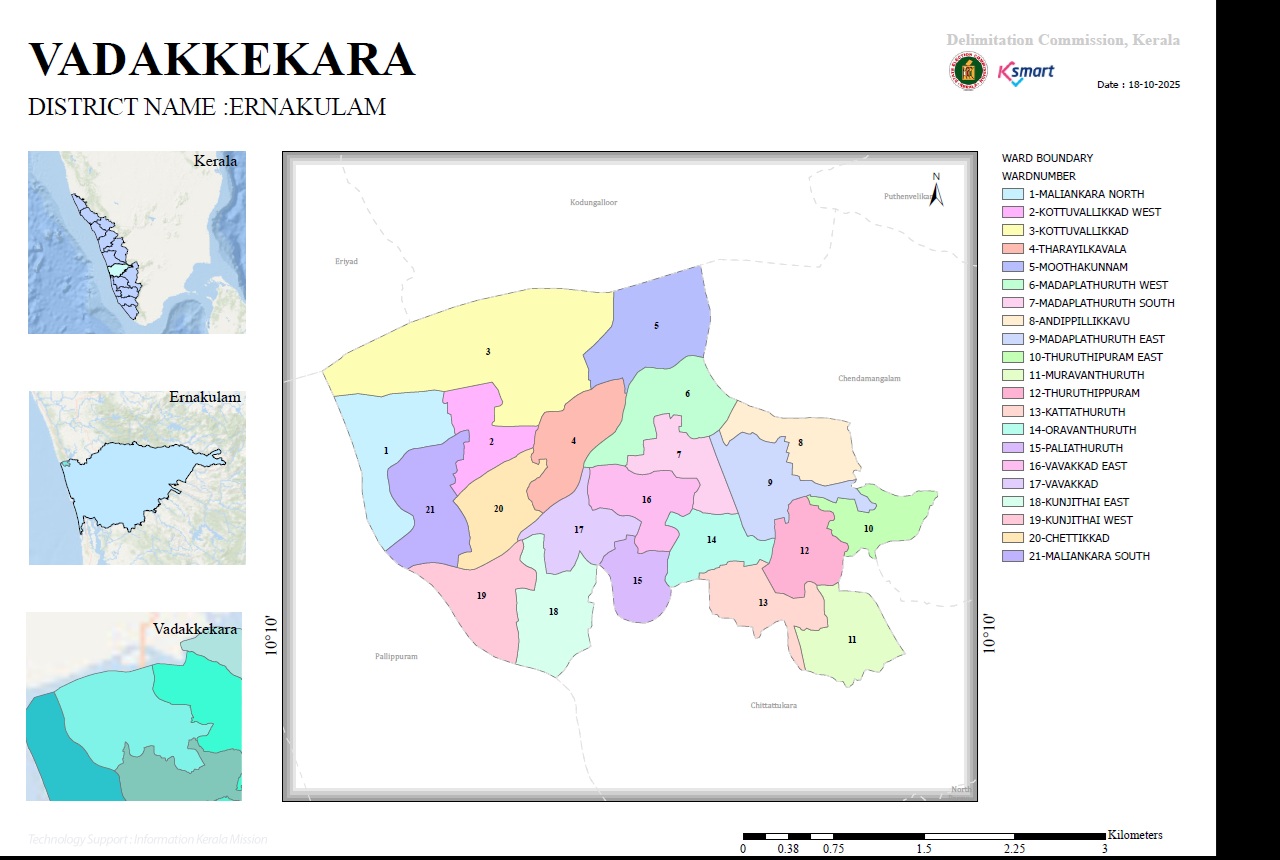Click the Delimitation Commission, Kerala heading
The width and height of the screenshot is (1280, 860).
pos(1063,40)
